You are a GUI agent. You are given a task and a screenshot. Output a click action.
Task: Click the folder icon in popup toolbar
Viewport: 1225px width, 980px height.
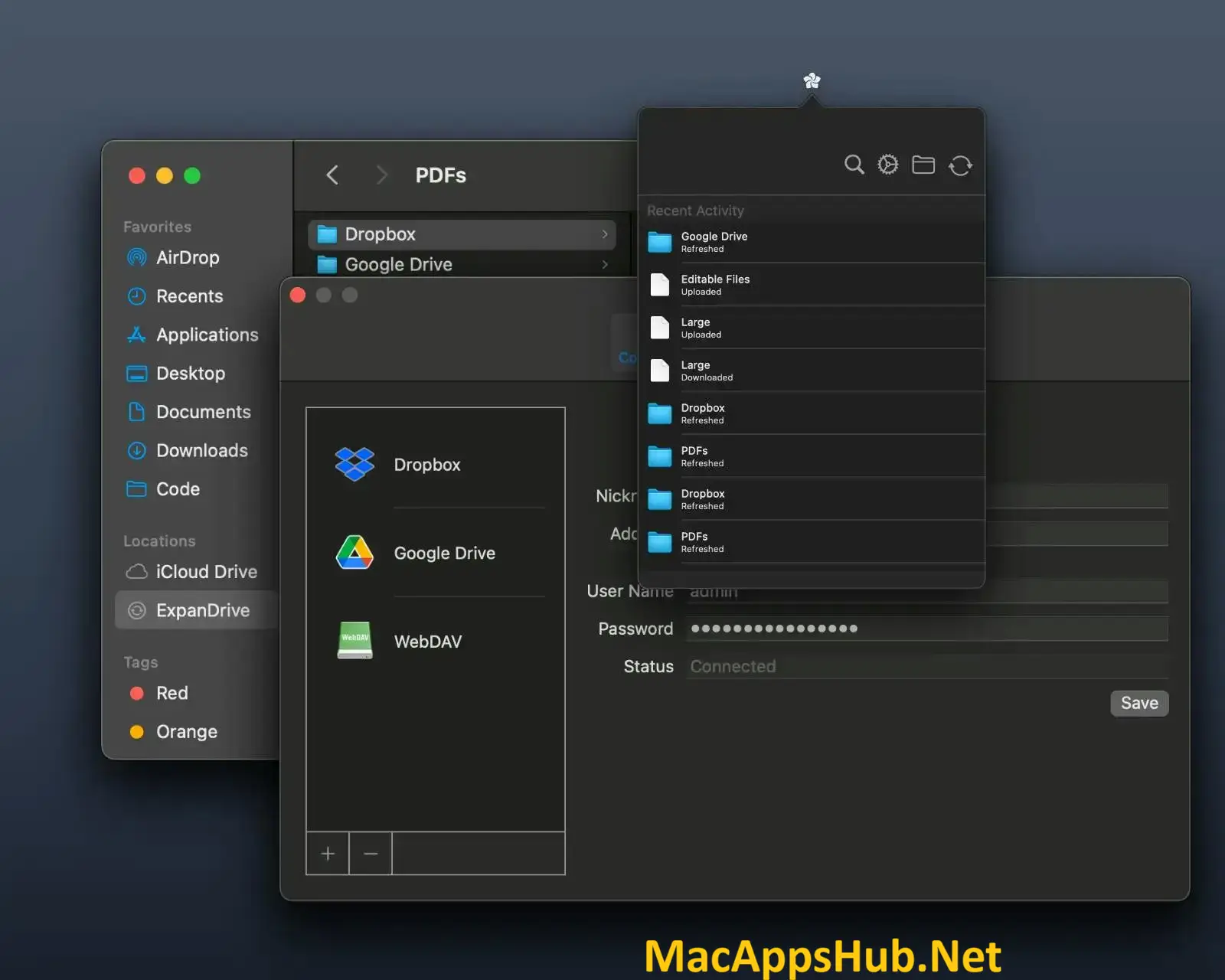pos(923,165)
